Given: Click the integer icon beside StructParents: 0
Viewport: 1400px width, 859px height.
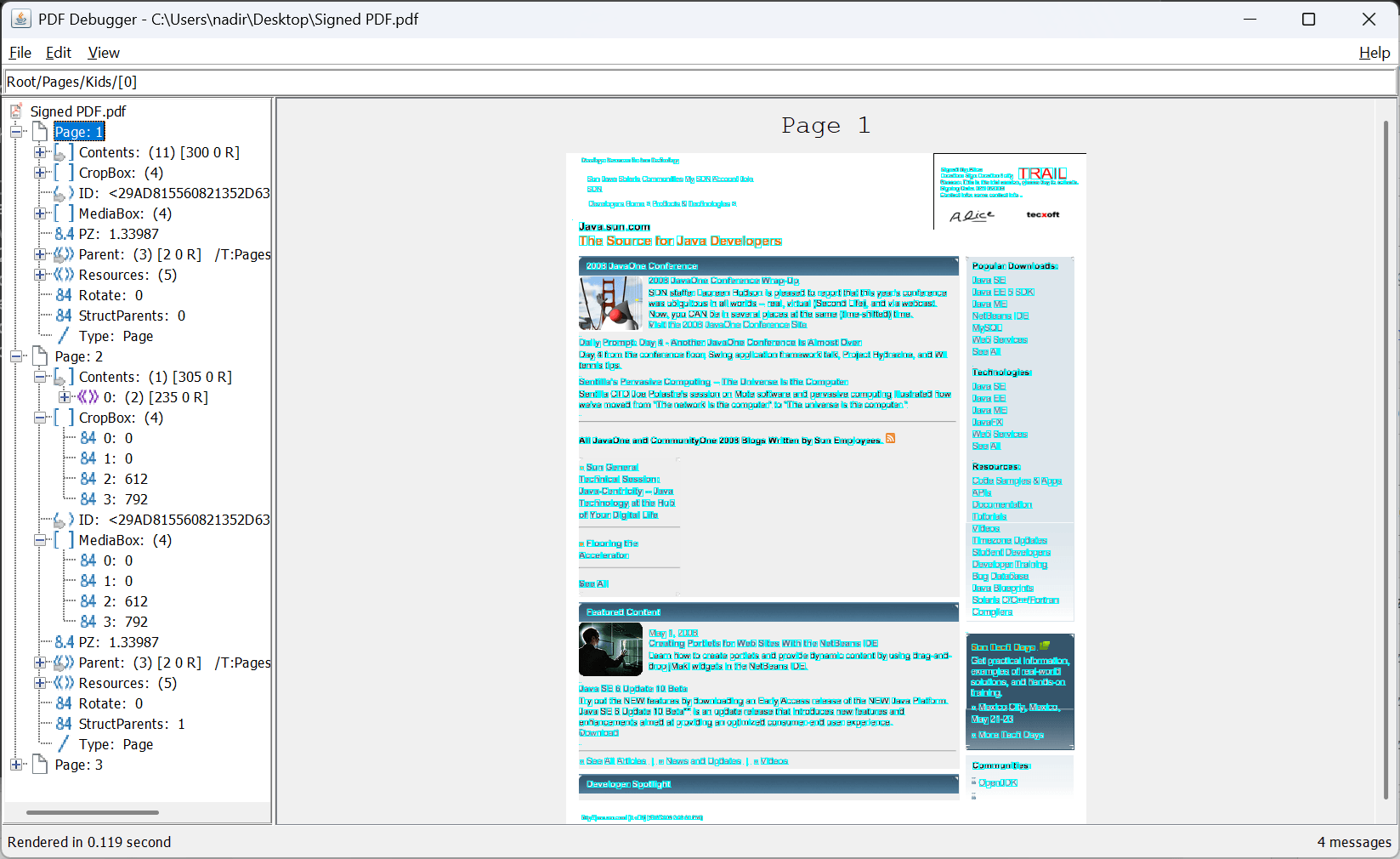Looking at the screenshot, I should 64,316.
